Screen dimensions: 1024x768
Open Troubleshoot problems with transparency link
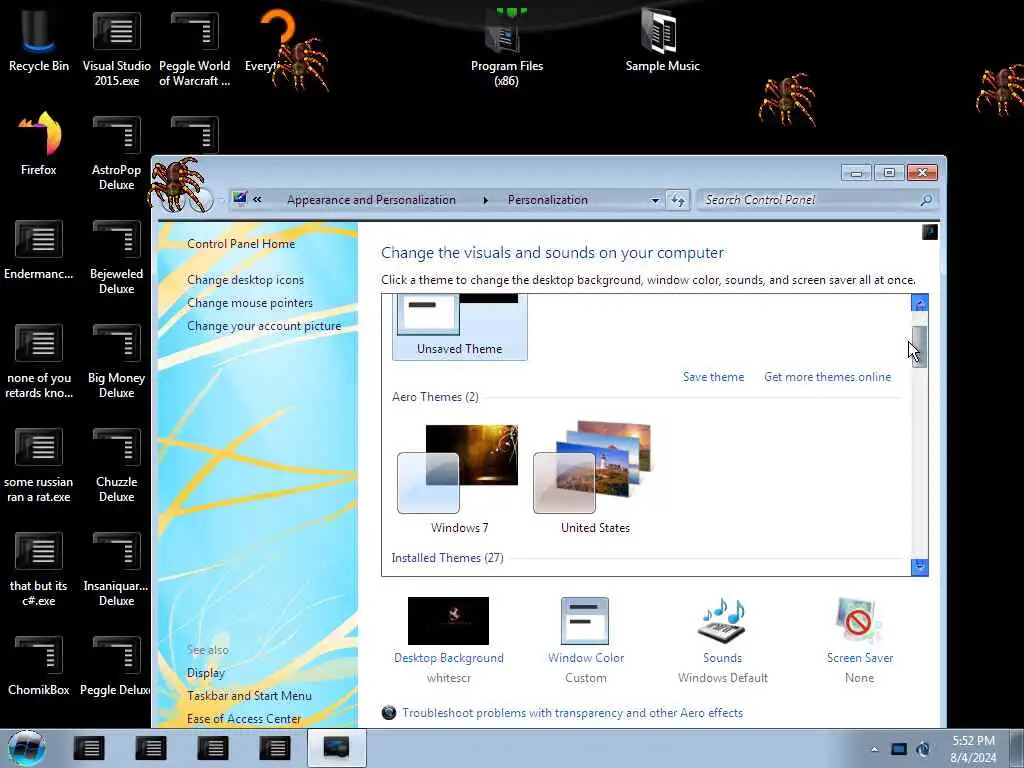pyautogui.click(x=572, y=713)
